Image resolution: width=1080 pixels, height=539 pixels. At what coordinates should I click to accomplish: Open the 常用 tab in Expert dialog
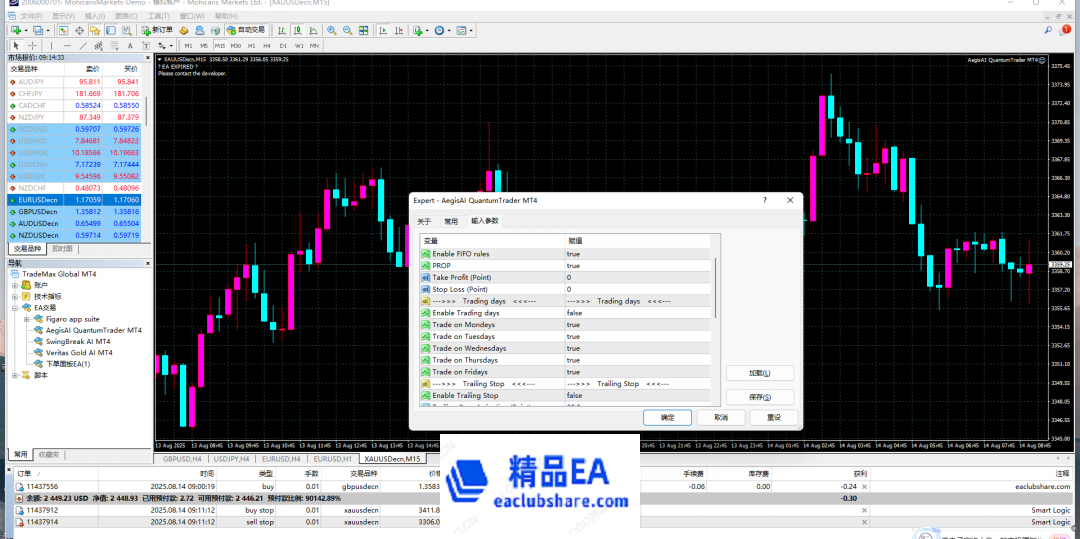click(x=451, y=221)
